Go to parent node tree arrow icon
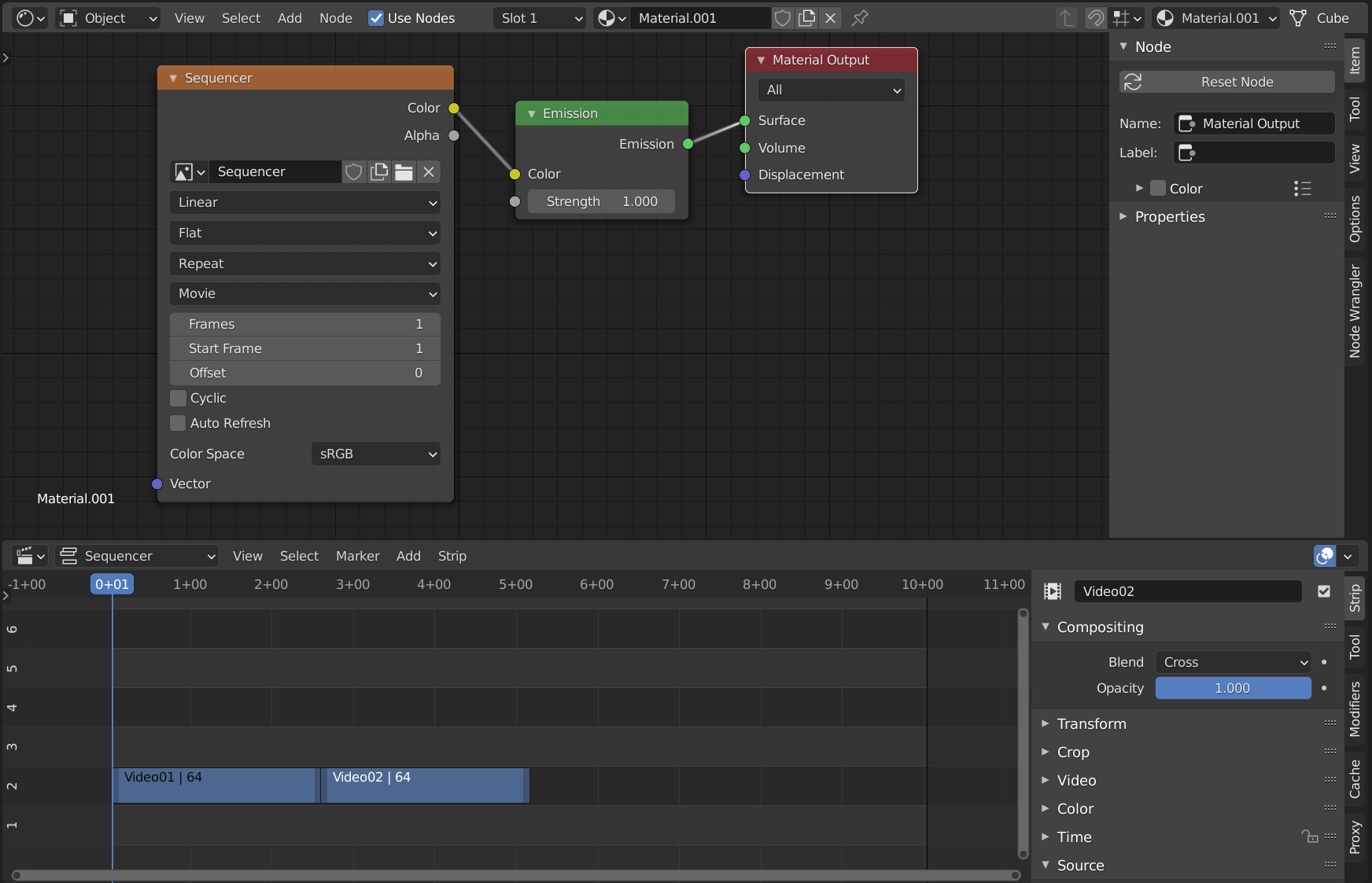 click(x=1066, y=18)
